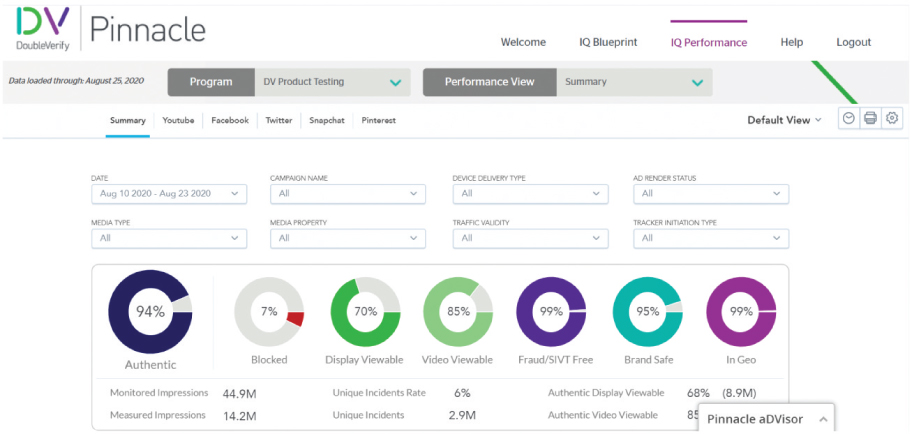912x434 pixels.
Task: Click the print report icon
Action: coord(870,118)
